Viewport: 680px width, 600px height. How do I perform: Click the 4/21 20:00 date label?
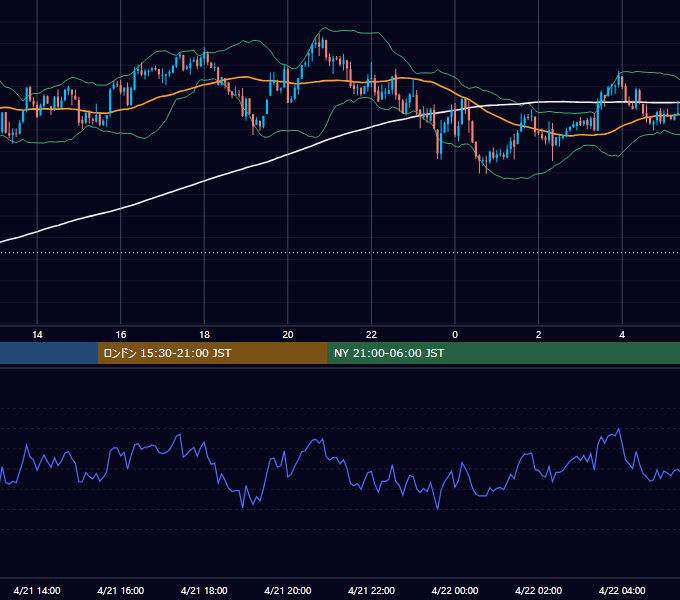[288, 590]
